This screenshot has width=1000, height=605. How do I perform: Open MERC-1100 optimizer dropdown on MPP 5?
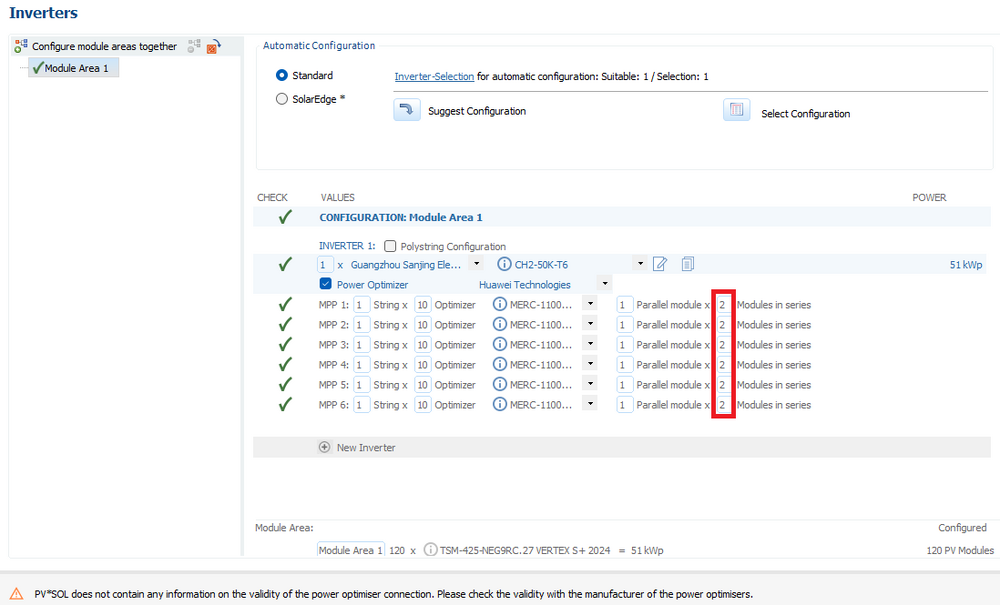click(x=591, y=384)
